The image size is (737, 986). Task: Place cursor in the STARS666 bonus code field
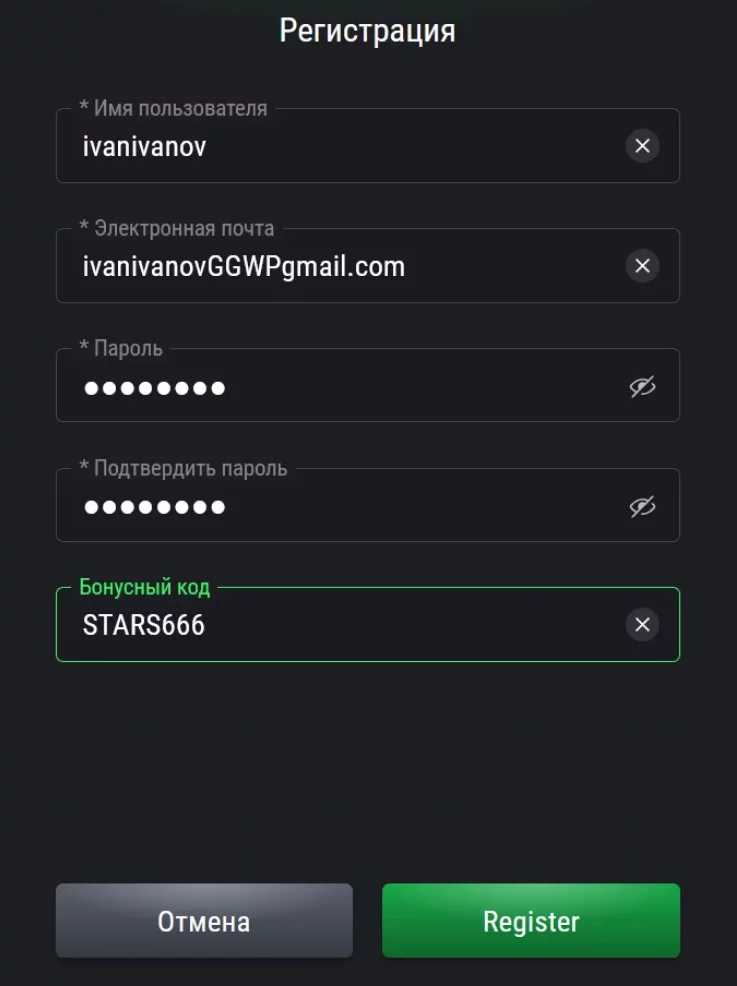[x=400, y=626]
